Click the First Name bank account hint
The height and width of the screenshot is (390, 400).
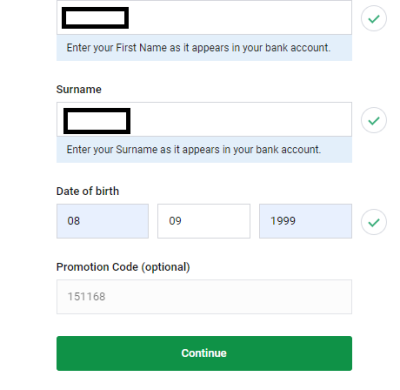point(198,48)
